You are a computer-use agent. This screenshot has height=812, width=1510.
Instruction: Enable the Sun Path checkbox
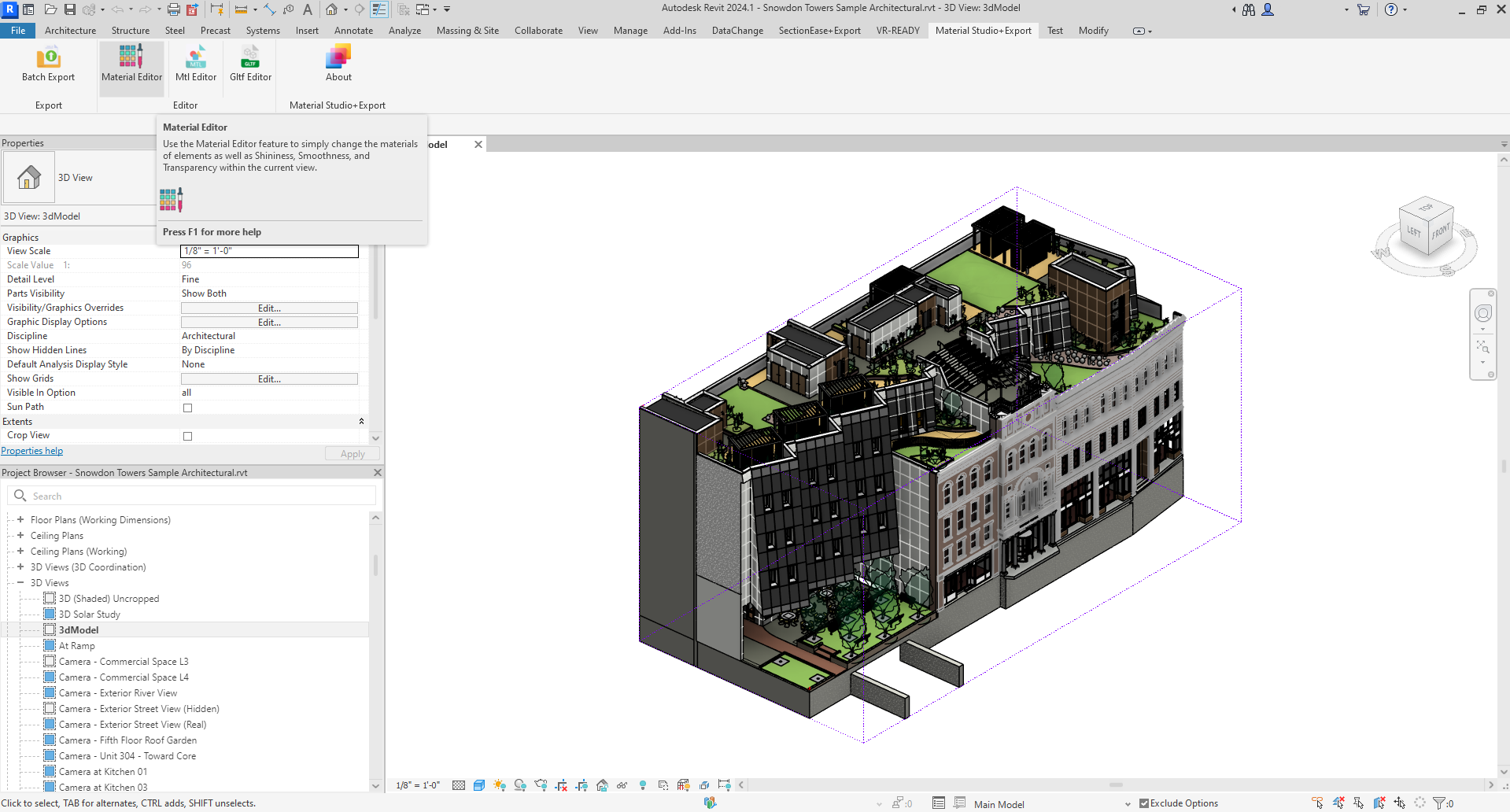(x=187, y=408)
